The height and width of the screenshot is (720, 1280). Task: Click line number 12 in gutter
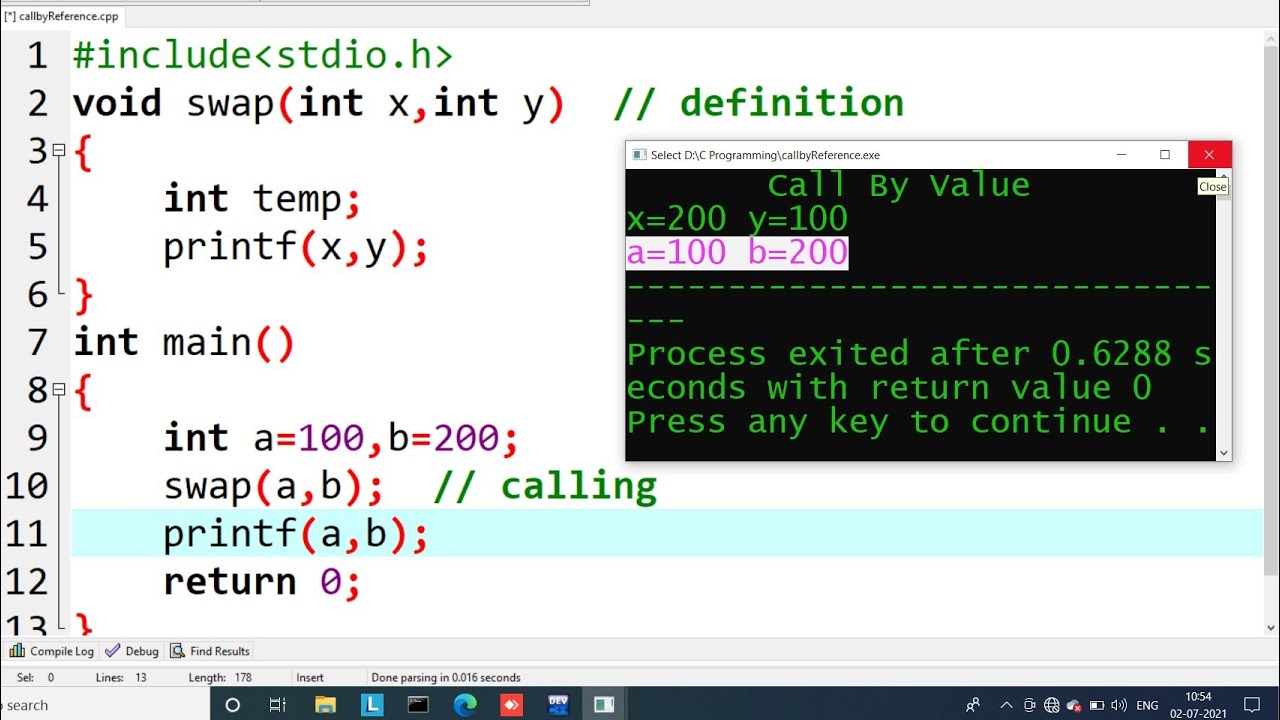click(27, 582)
